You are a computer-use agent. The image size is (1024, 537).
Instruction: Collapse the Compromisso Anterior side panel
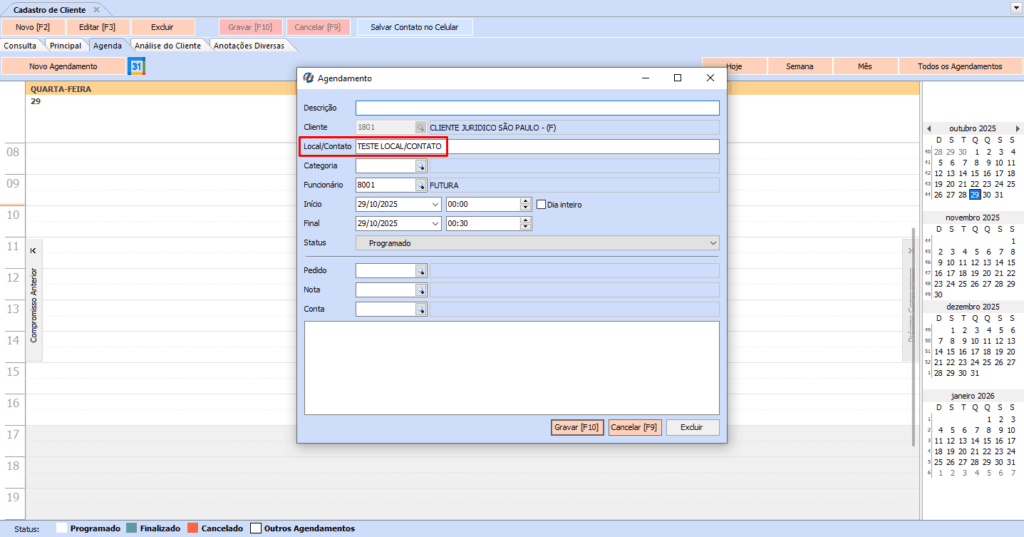pos(33,250)
